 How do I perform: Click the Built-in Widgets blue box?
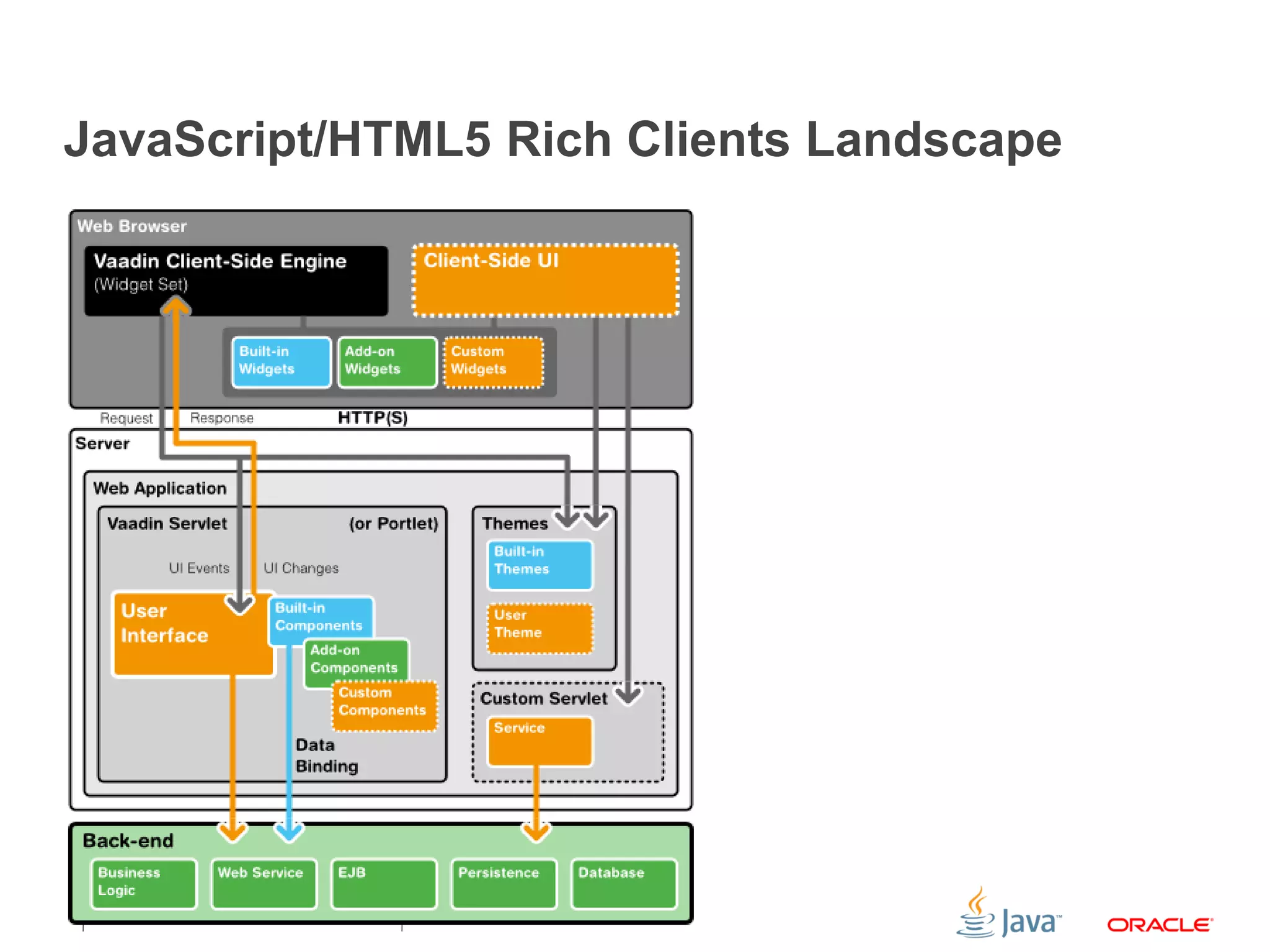pos(281,362)
